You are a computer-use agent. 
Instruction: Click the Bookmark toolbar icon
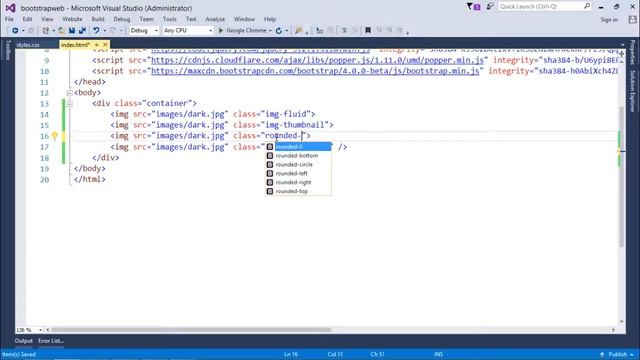pos(368,31)
